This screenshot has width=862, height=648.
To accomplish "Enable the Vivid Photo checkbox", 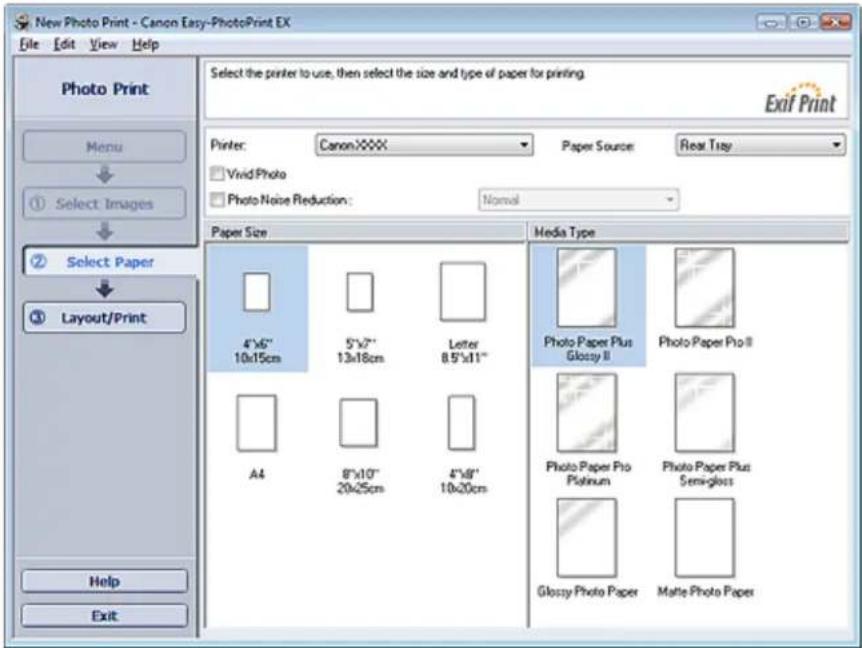I will pos(217,174).
